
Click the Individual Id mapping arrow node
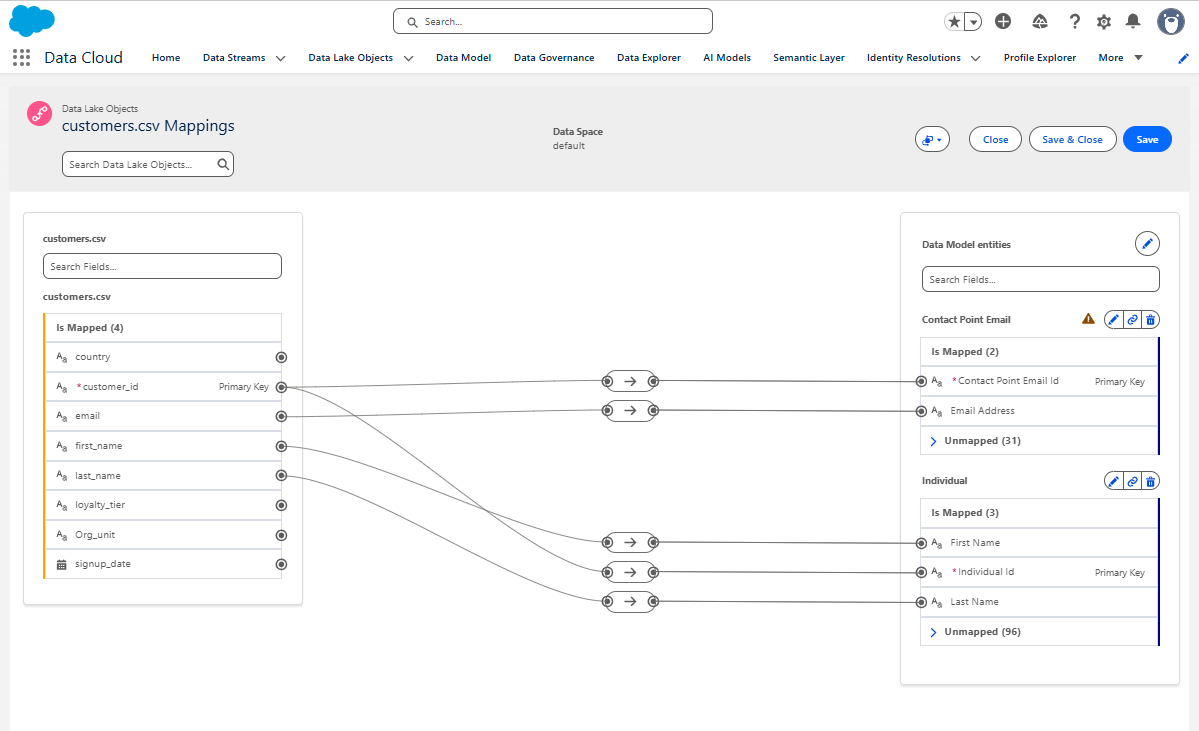point(630,572)
